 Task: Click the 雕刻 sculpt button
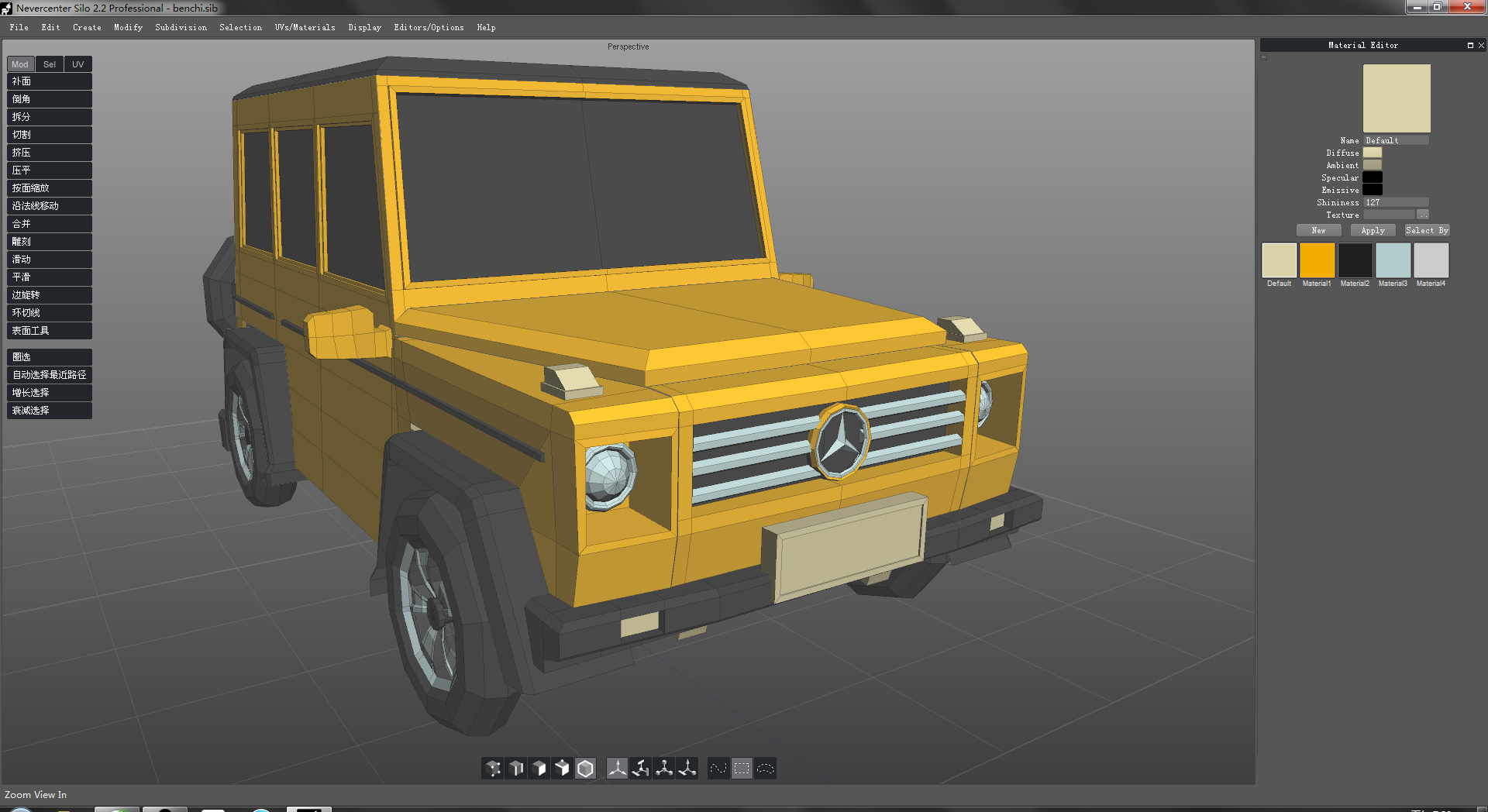pos(50,242)
